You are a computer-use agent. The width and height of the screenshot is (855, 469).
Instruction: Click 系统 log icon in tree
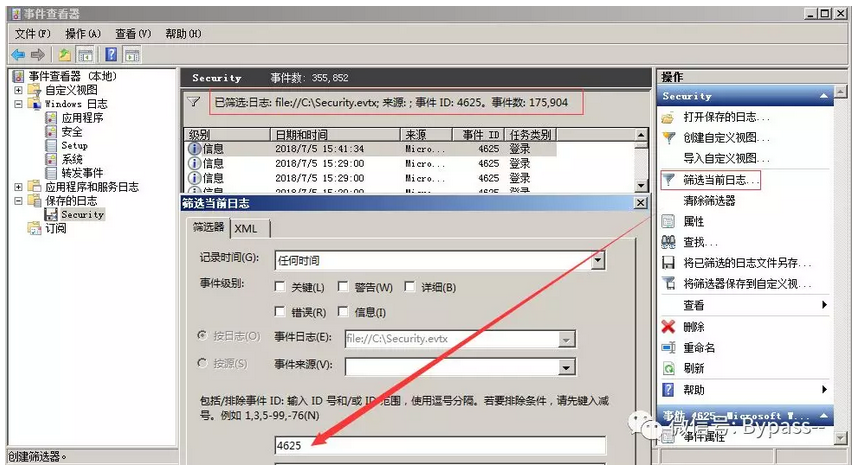coord(51,159)
